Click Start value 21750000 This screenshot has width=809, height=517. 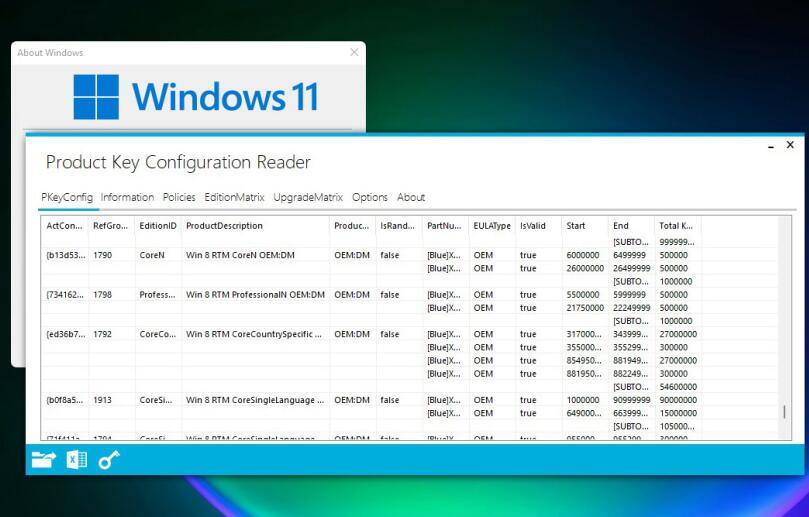click(585, 308)
